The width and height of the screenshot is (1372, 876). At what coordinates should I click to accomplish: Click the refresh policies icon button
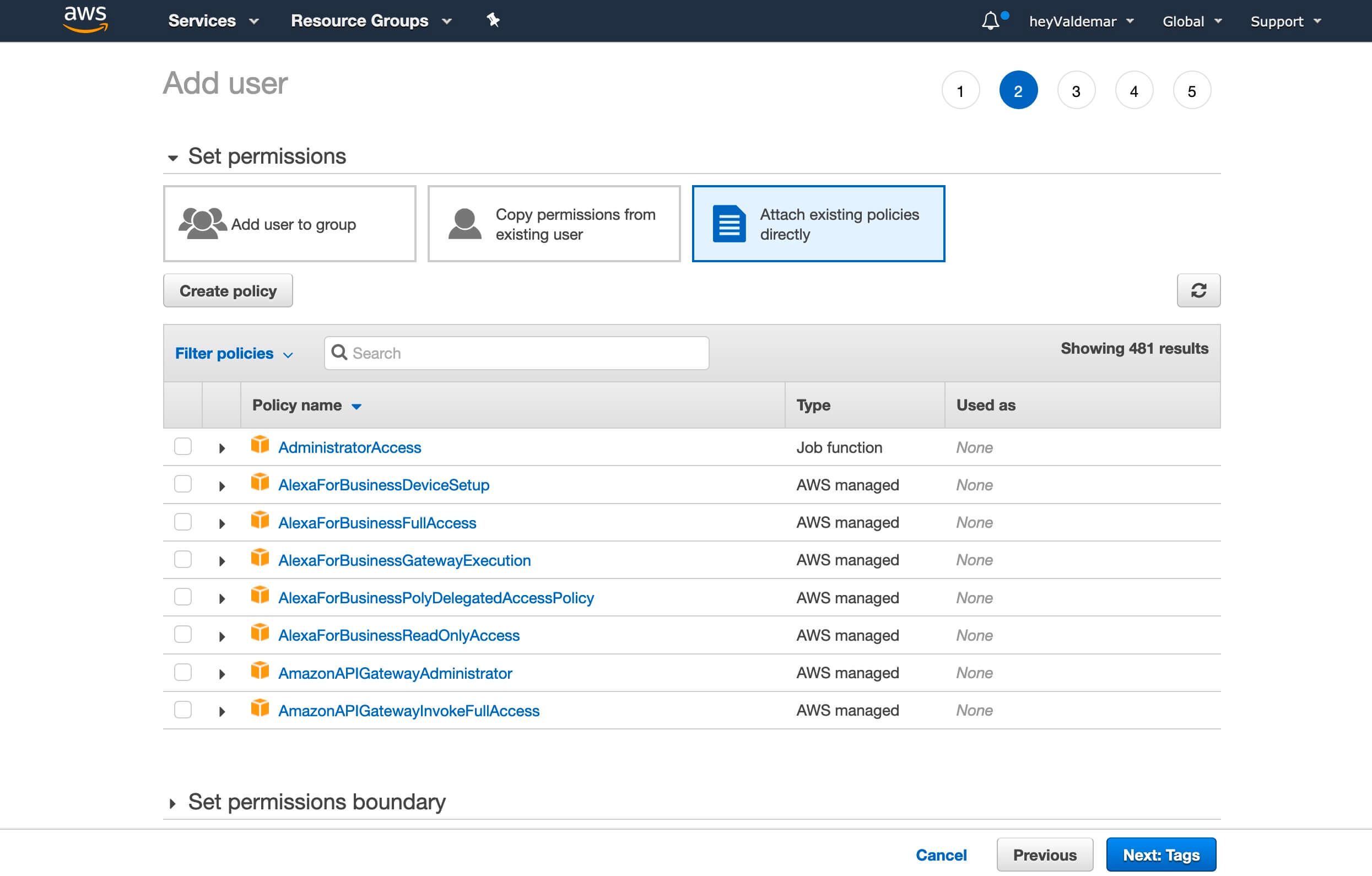pyautogui.click(x=1198, y=291)
